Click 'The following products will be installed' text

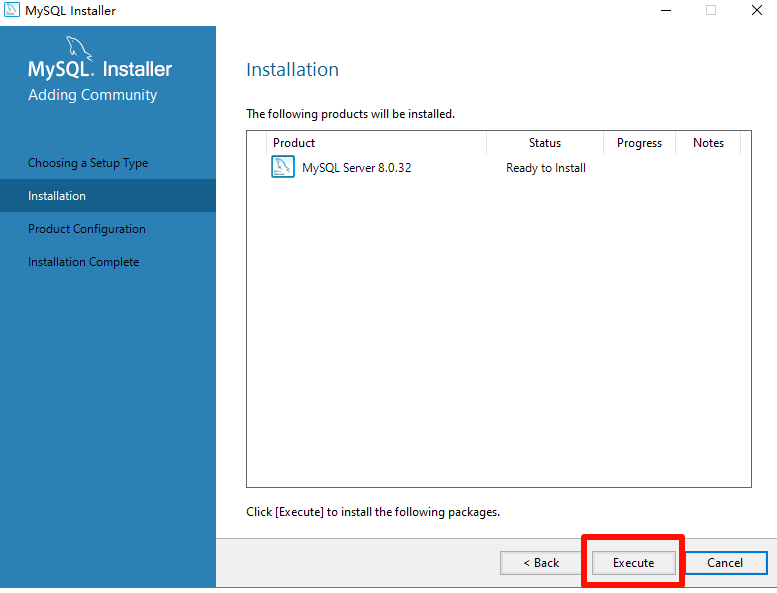(350, 114)
